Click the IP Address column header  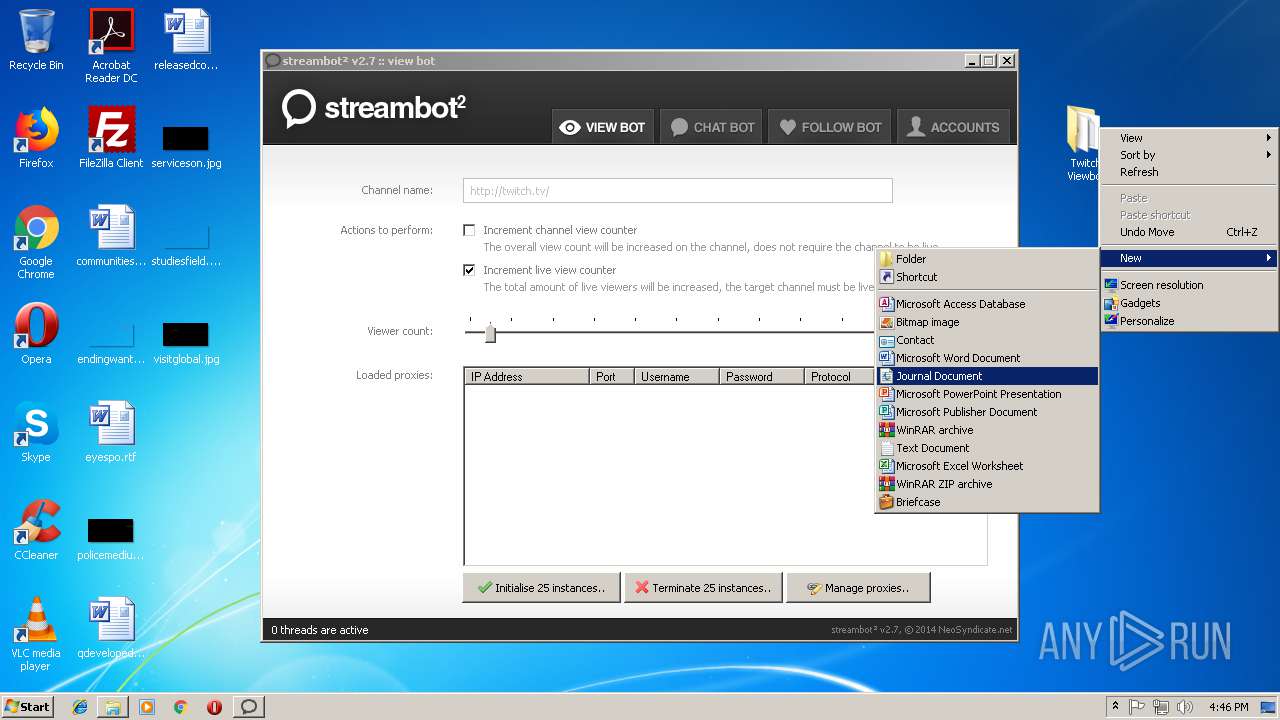pyautogui.click(x=527, y=376)
